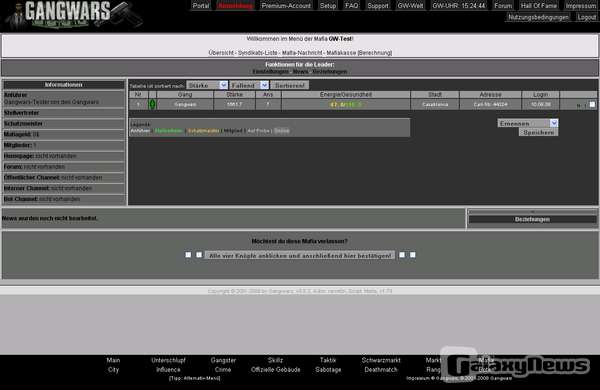Open Offizielle Gebäude in the bottom navigation
This screenshot has width=600, height=390.
point(276,370)
